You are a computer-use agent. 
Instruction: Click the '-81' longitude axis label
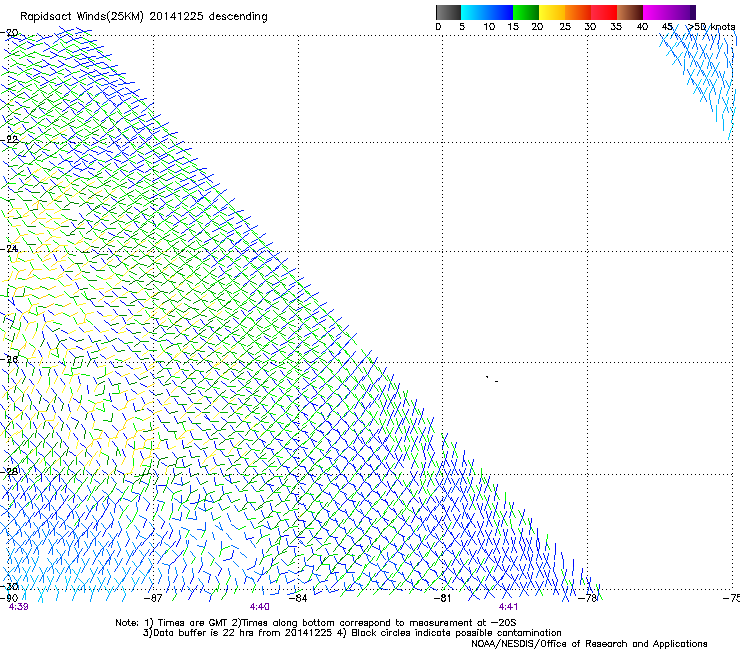pos(443,598)
